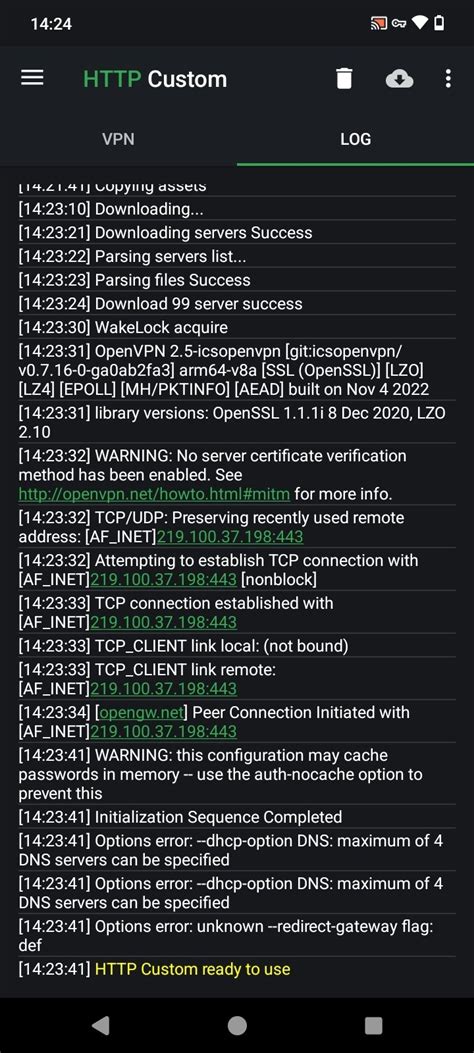The width and height of the screenshot is (474, 1053).
Task: Tap the cloud download icon
Action: click(399, 79)
